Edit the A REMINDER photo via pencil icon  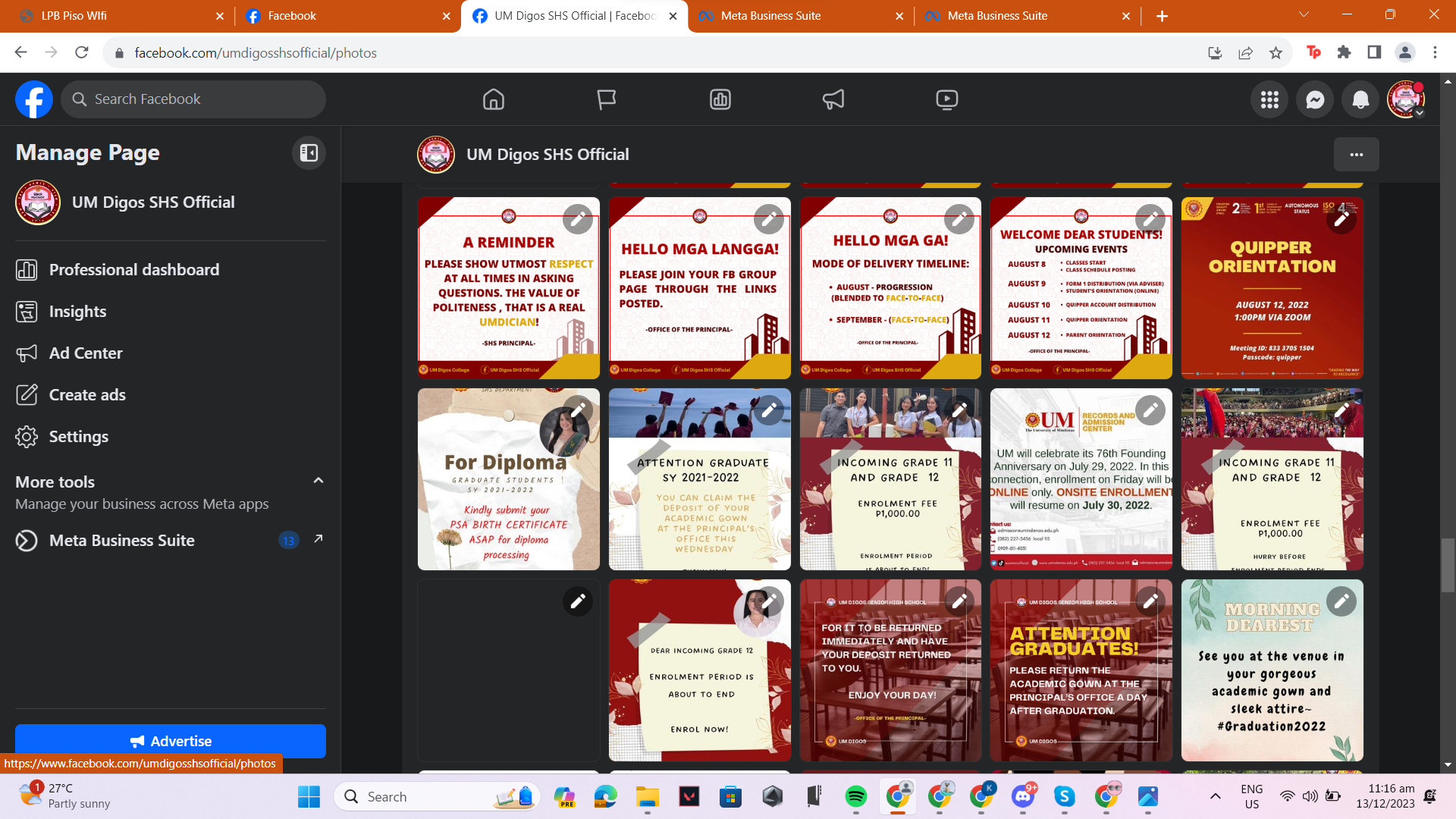[x=578, y=219]
